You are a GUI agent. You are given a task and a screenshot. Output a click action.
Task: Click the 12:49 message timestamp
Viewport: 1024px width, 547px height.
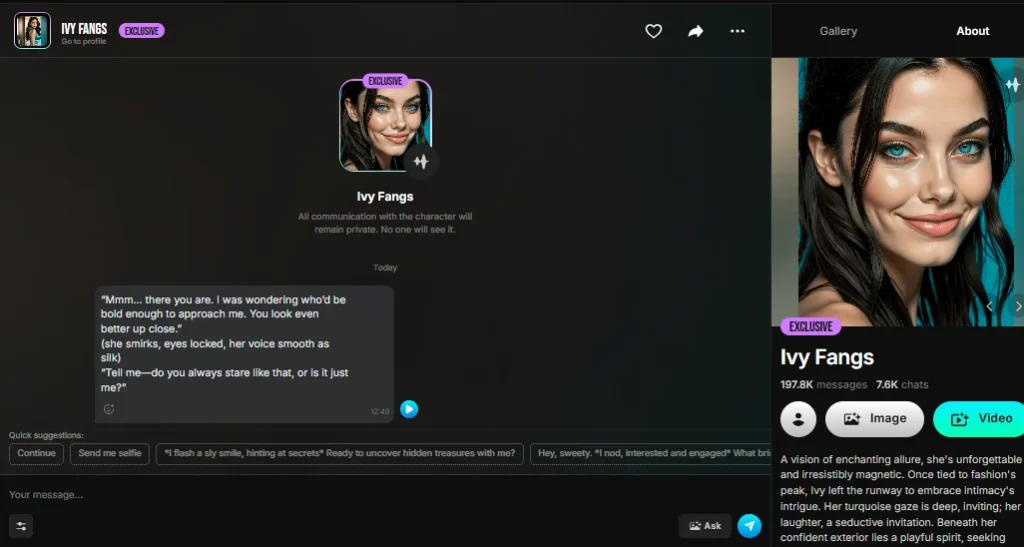[x=380, y=411]
